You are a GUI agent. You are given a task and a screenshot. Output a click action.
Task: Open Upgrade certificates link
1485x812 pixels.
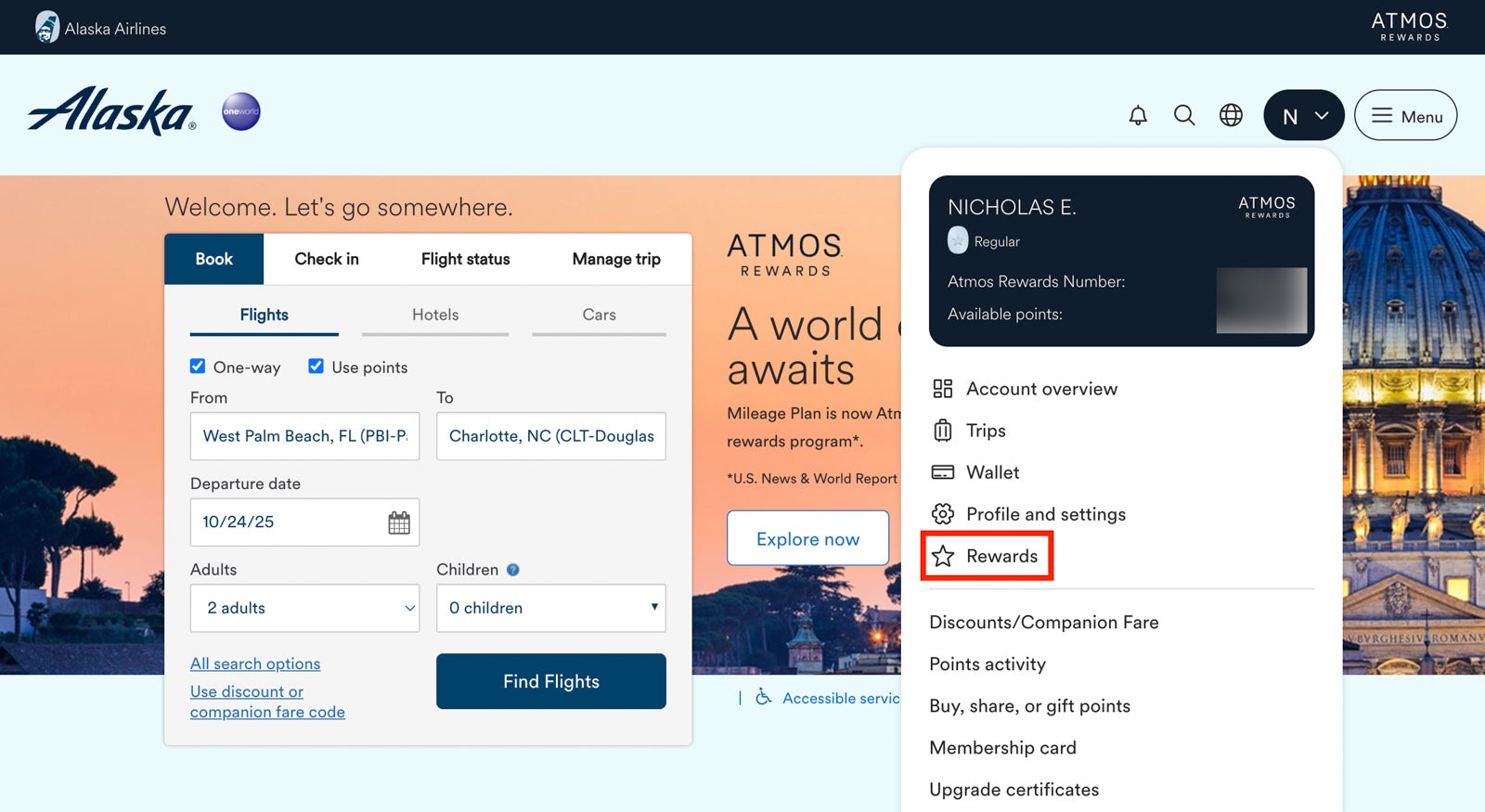[x=1014, y=790]
